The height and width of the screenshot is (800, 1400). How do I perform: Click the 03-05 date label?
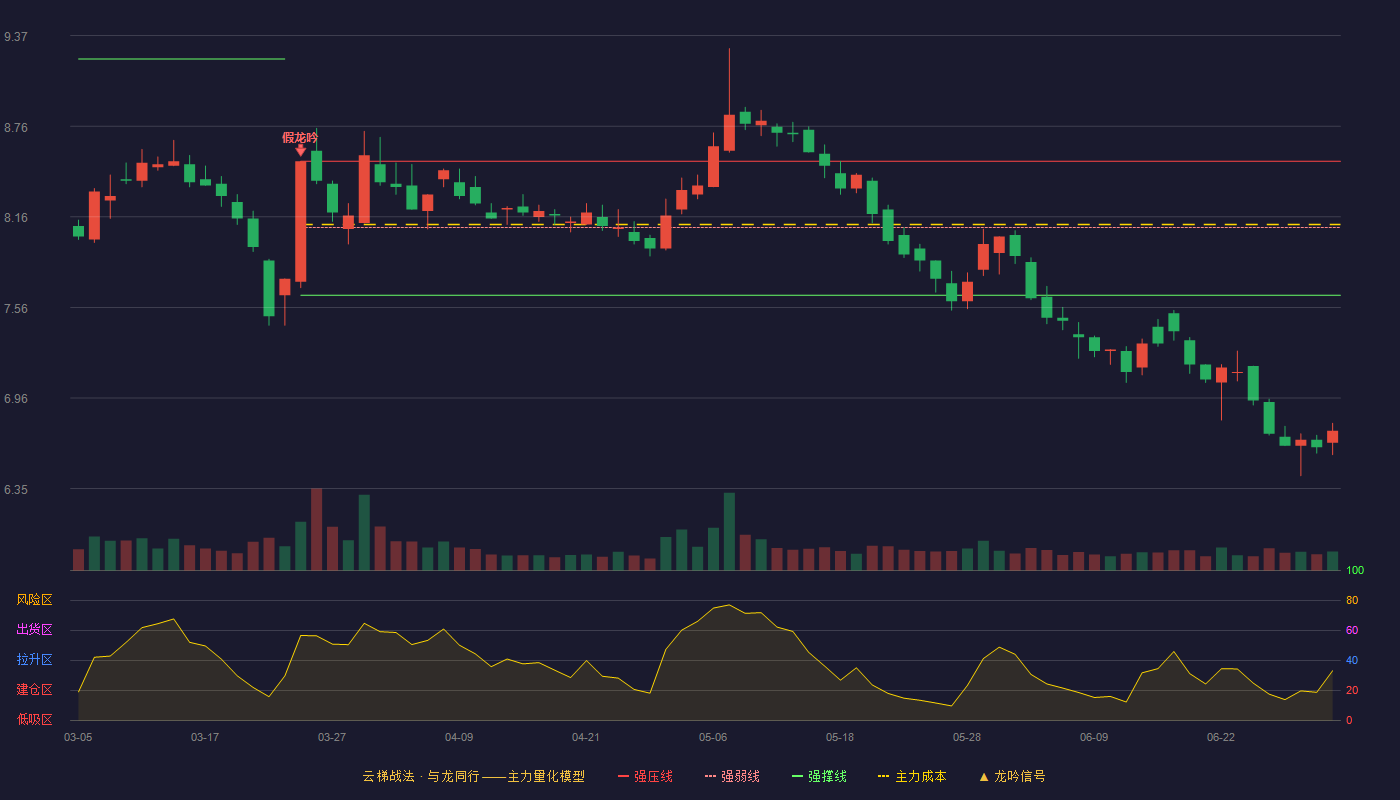point(78,738)
